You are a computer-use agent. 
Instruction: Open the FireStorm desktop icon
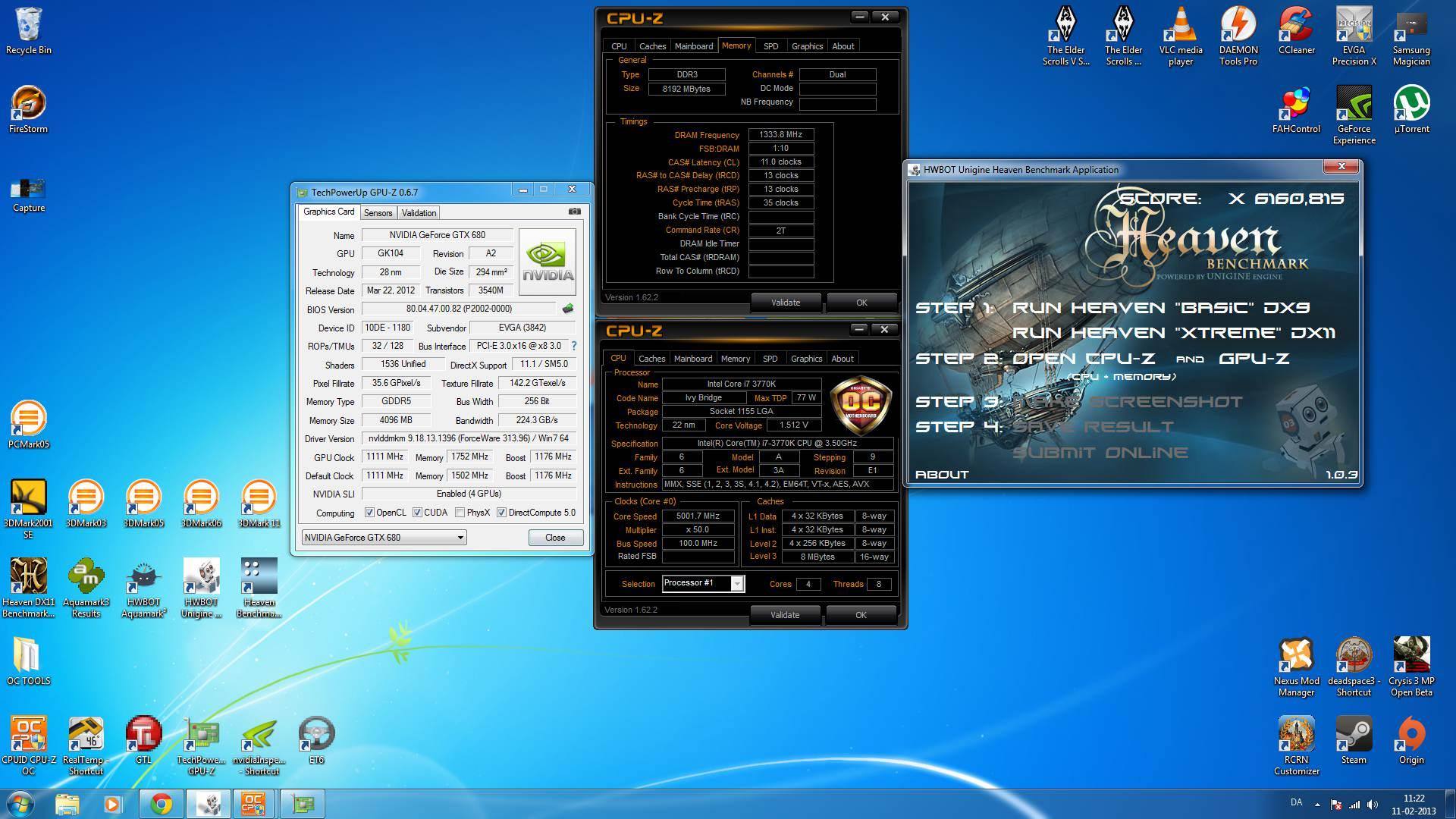(29, 110)
